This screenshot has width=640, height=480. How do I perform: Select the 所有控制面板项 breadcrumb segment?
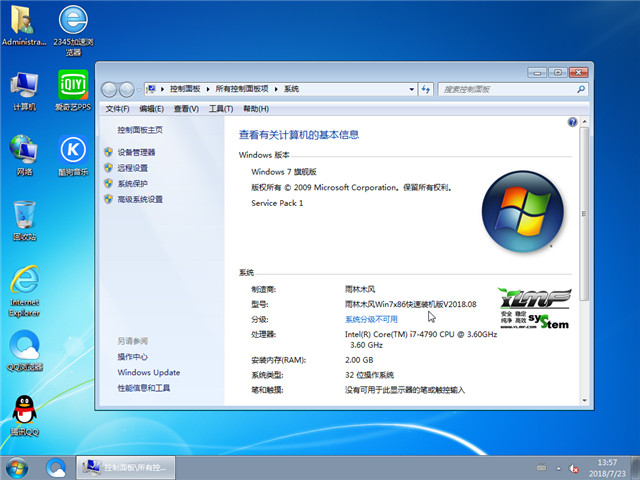tap(242, 89)
